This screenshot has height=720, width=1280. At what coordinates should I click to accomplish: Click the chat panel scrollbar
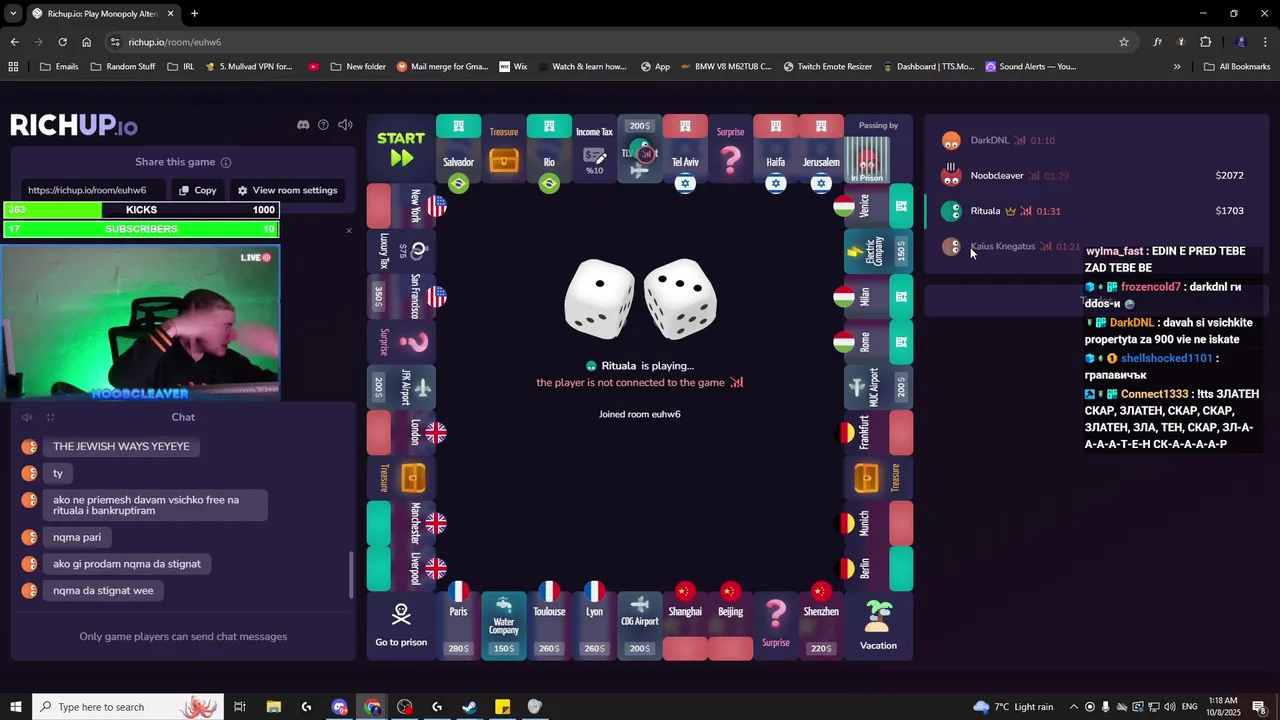point(350,574)
